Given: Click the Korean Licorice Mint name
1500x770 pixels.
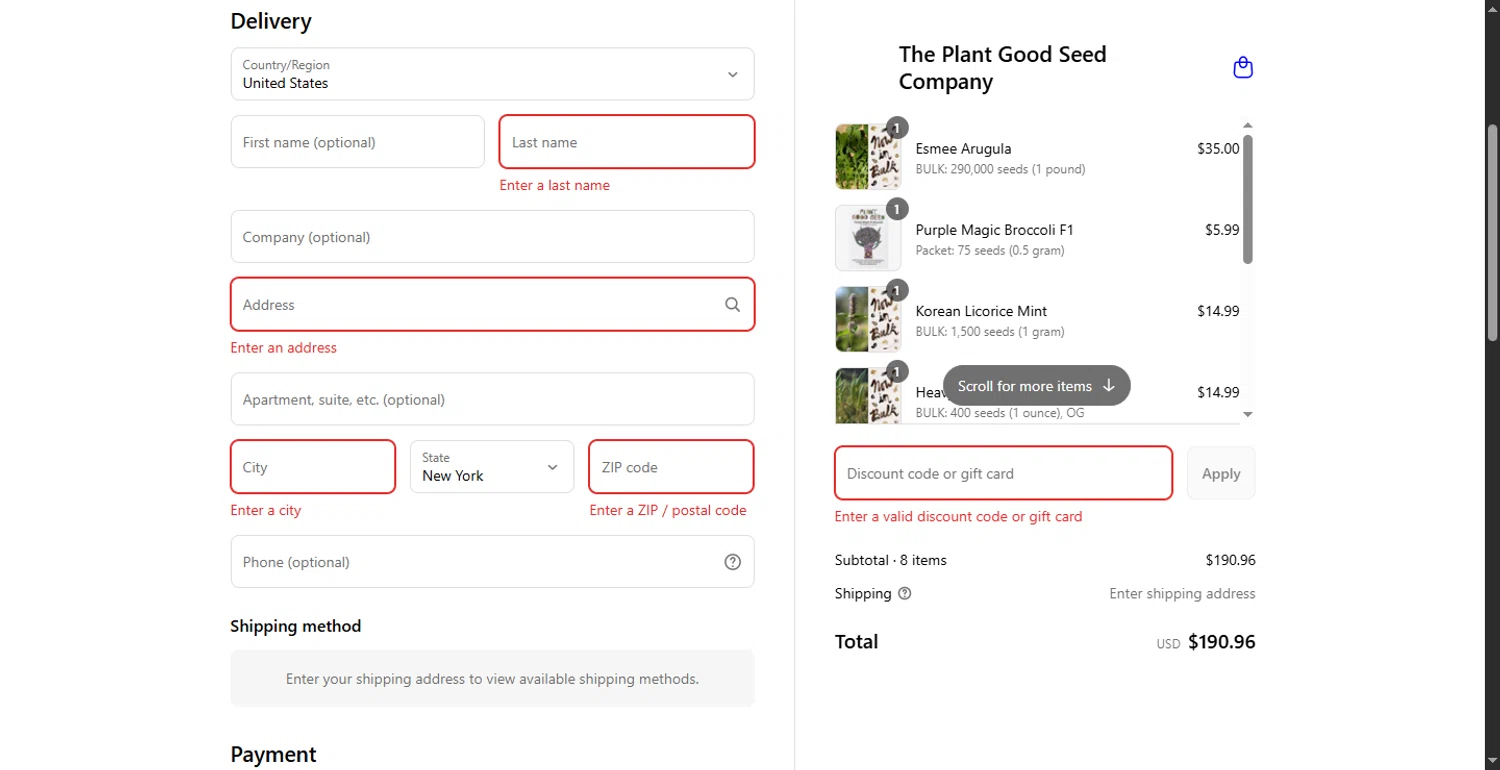Looking at the screenshot, I should click(981, 311).
